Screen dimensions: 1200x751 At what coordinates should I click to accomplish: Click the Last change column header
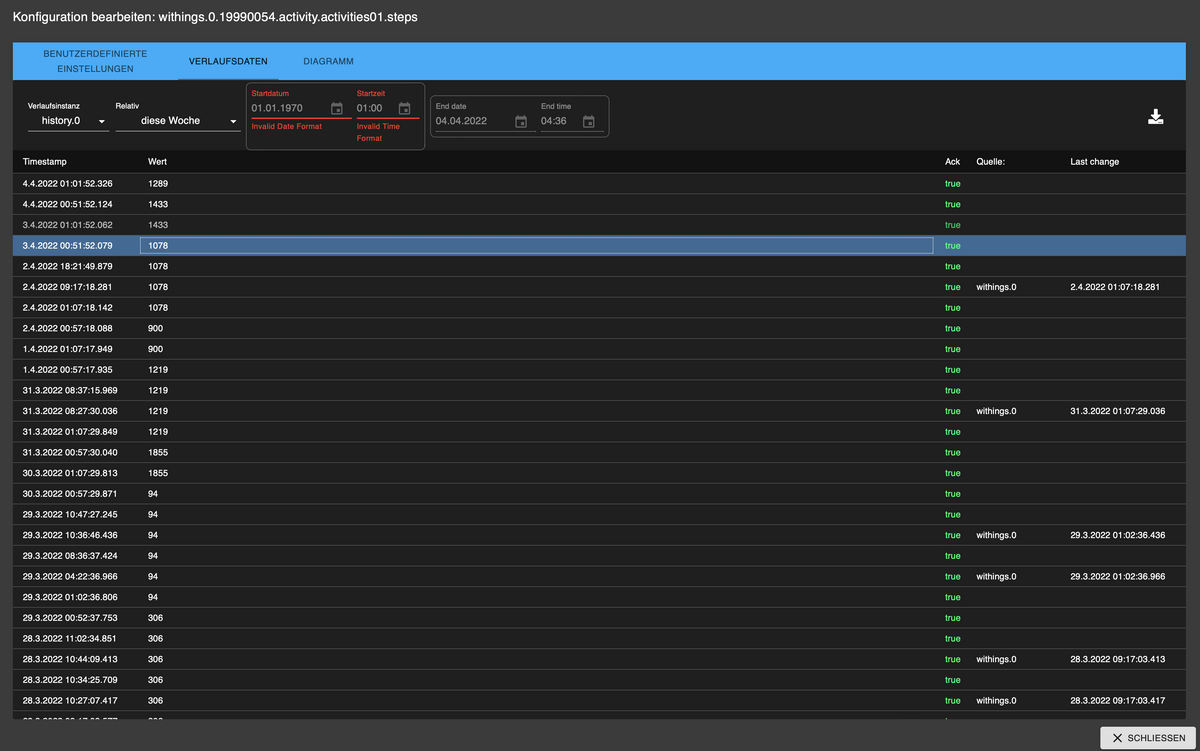pos(1094,162)
